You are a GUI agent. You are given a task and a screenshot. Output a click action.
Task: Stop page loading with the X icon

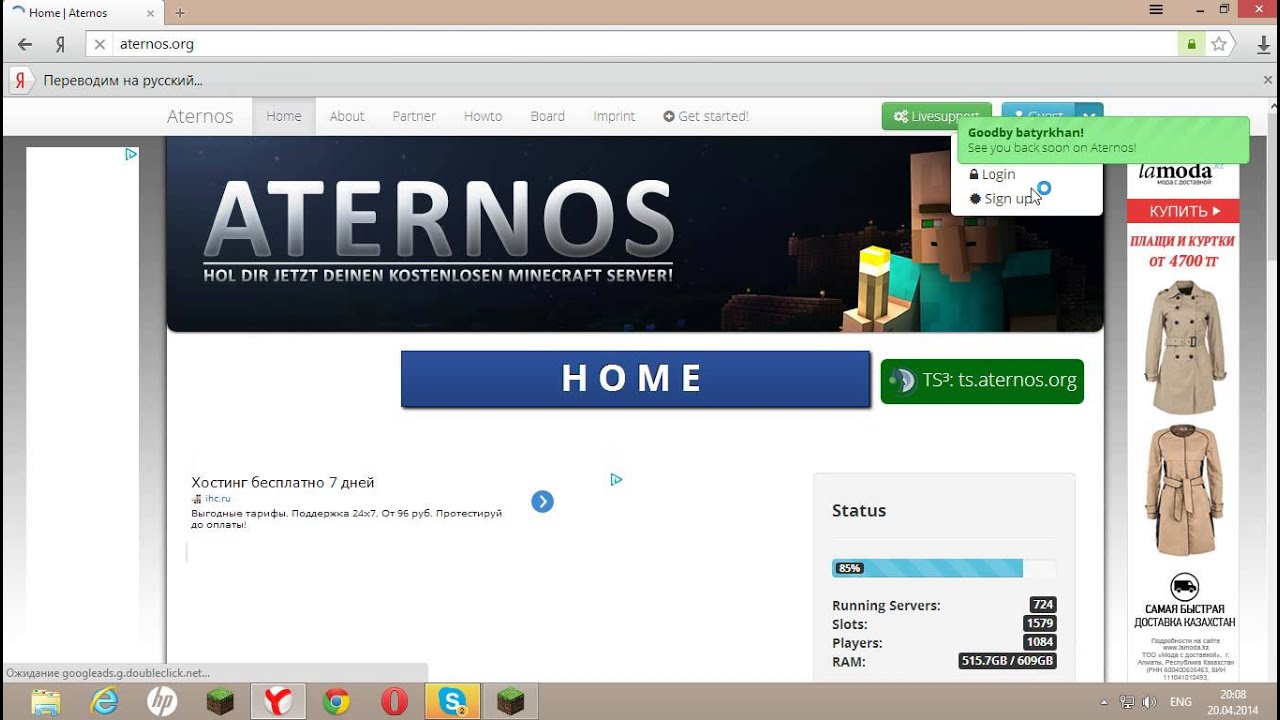[x=99, y=44]
